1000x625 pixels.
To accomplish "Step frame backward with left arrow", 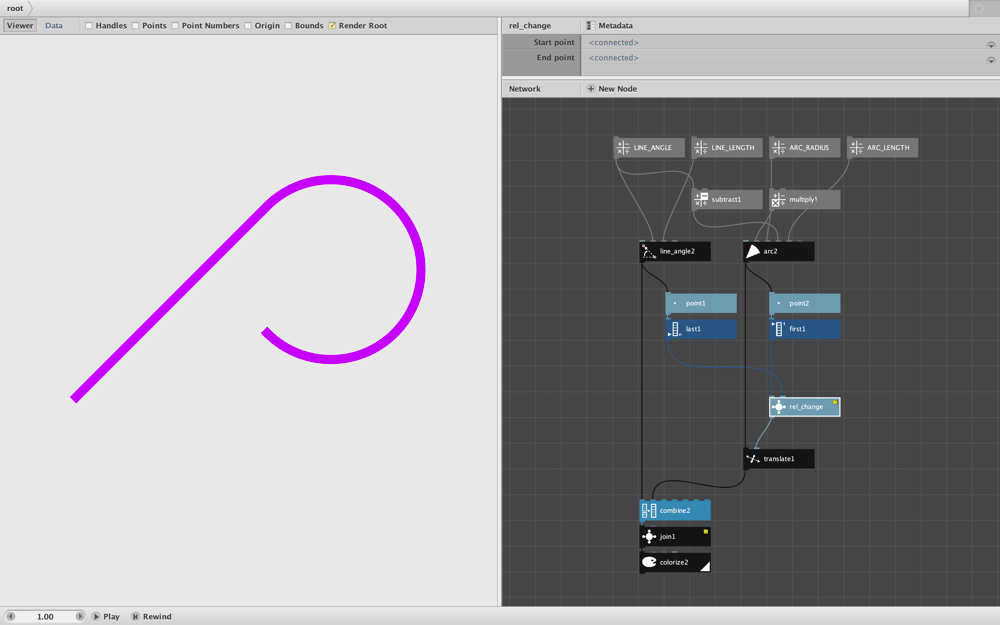I will point(10,617).
